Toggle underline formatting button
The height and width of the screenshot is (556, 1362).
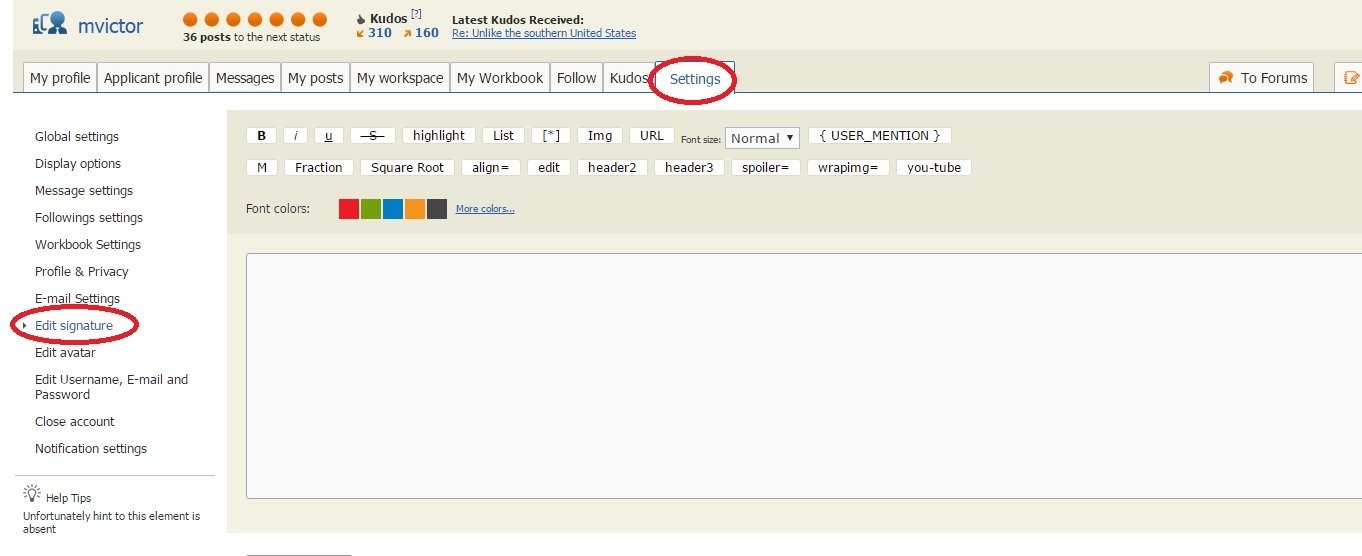[328, 136]
